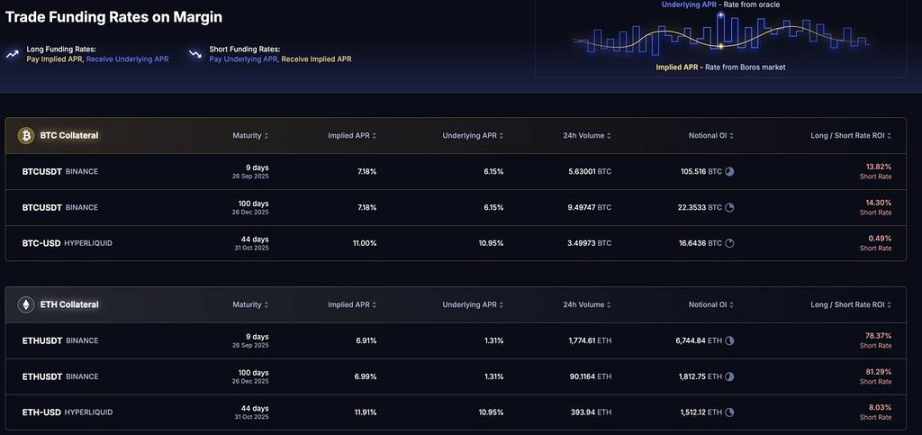Click the Short Funding Rates downtrend icon
The image size is (922, 435).
click(194, 54)
